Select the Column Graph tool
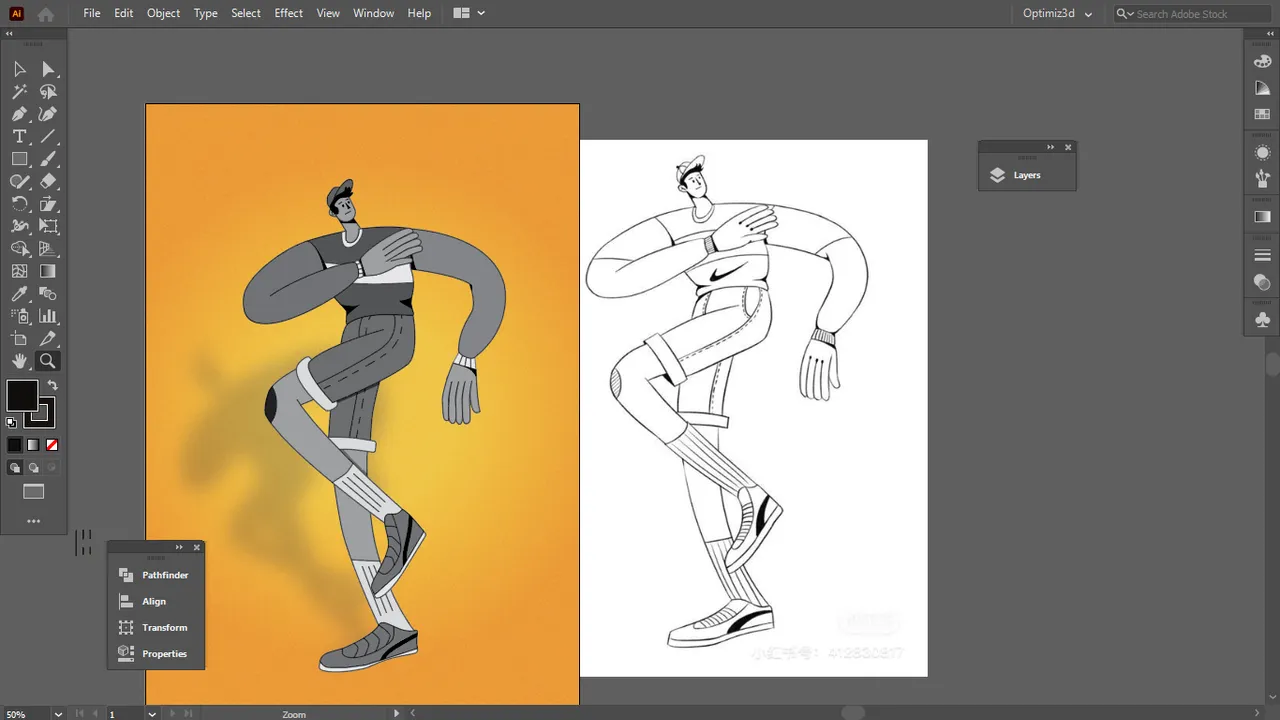Screen dimensions: 1280x720 pyautogui.click(x=47, y=316)
